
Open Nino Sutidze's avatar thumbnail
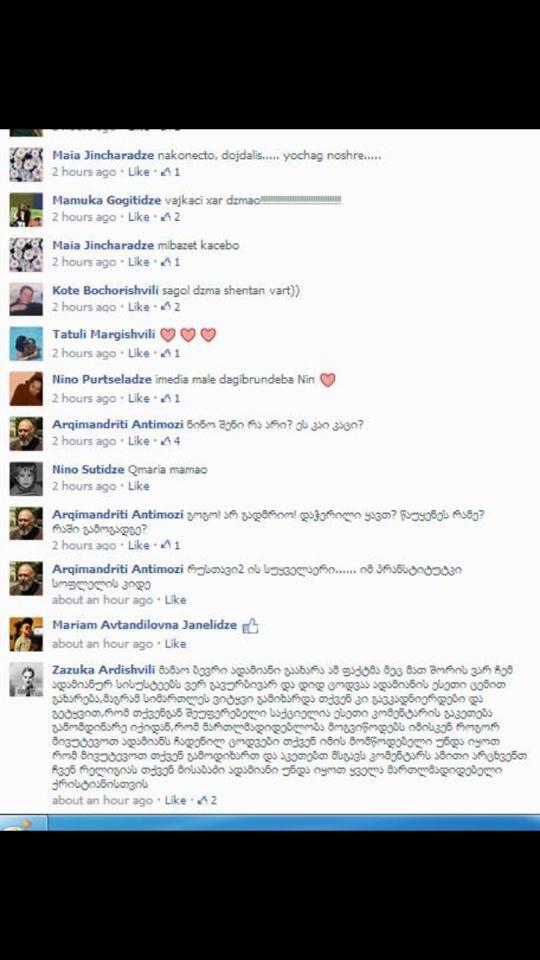pos(26,479)
